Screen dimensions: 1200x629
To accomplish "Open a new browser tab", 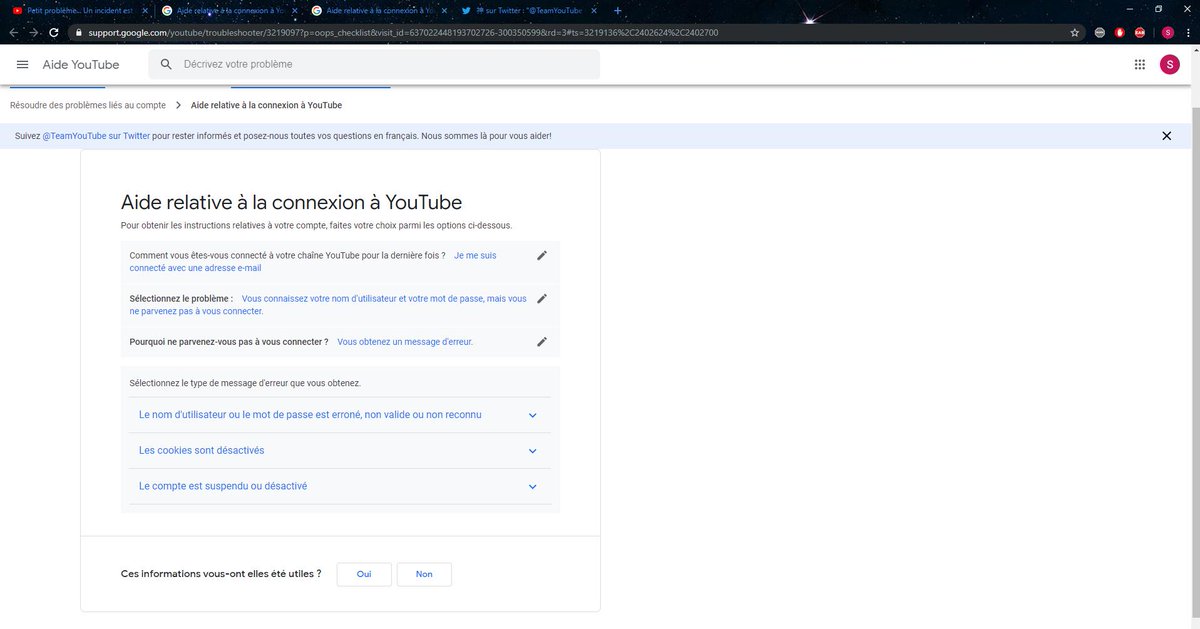I will coord(617,10).
